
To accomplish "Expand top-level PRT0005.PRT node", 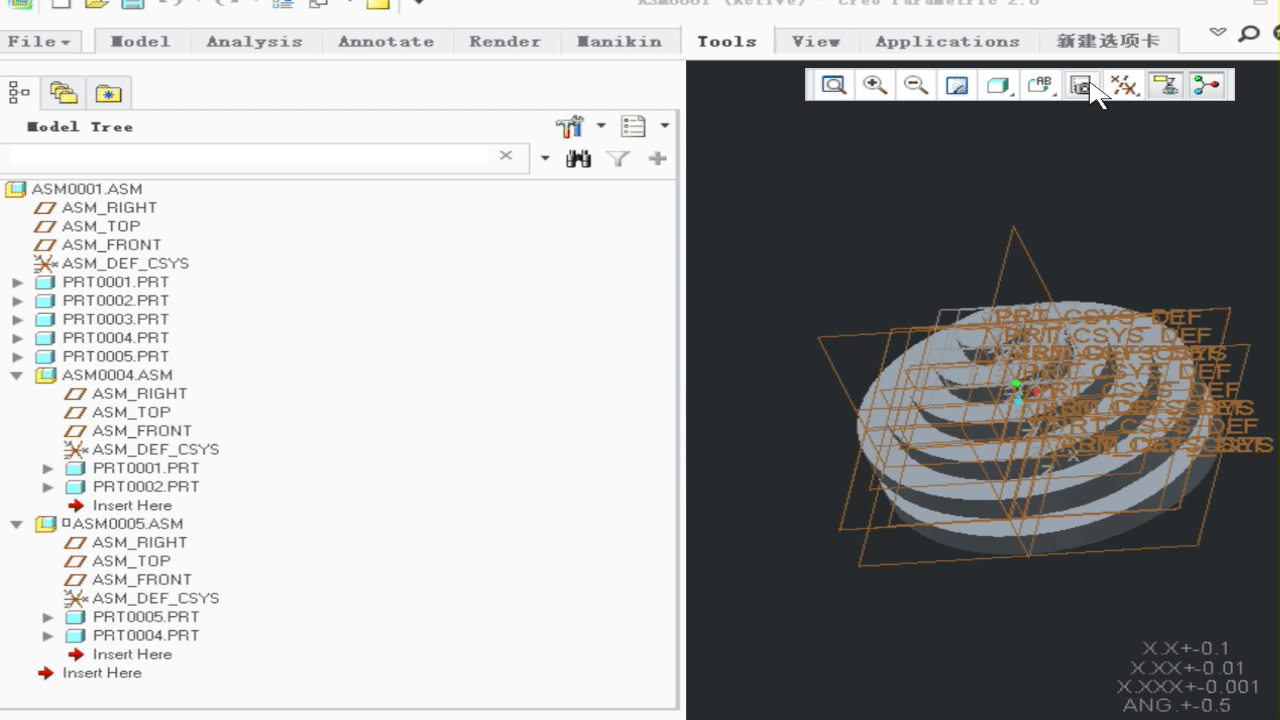I will 17,357.
